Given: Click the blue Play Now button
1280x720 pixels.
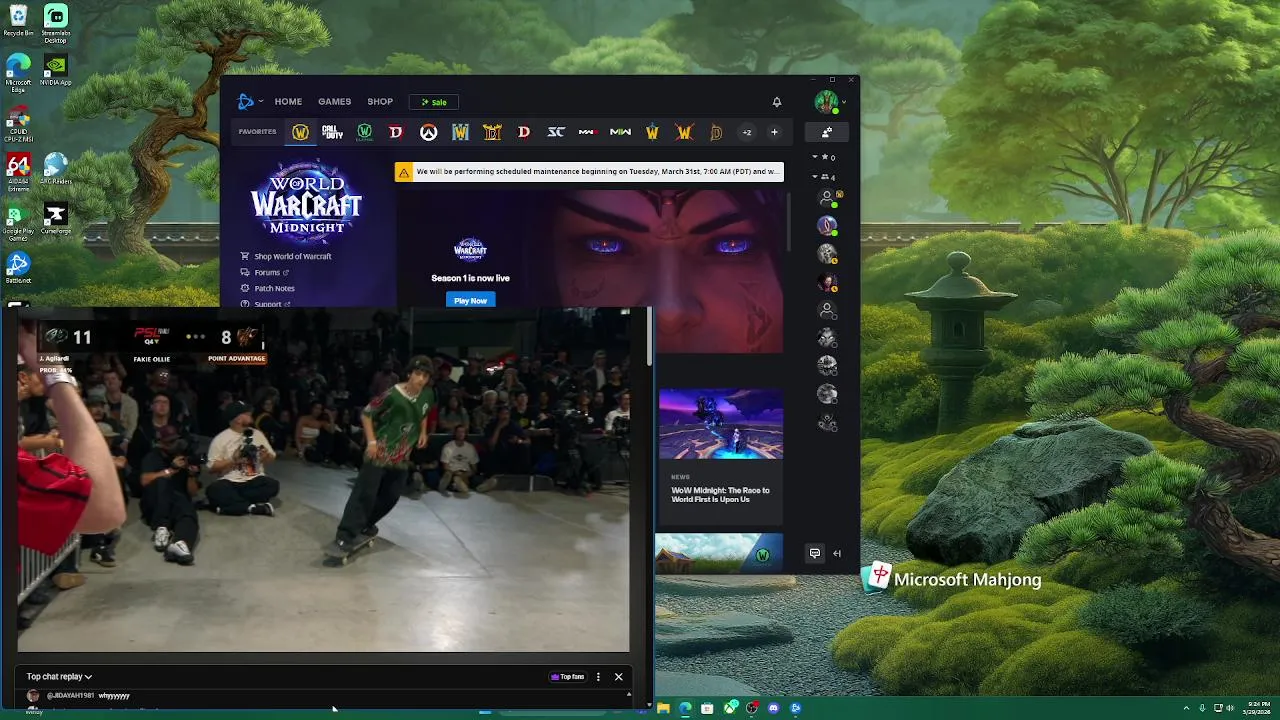Looking at the screenshot, I should [470, 300].
